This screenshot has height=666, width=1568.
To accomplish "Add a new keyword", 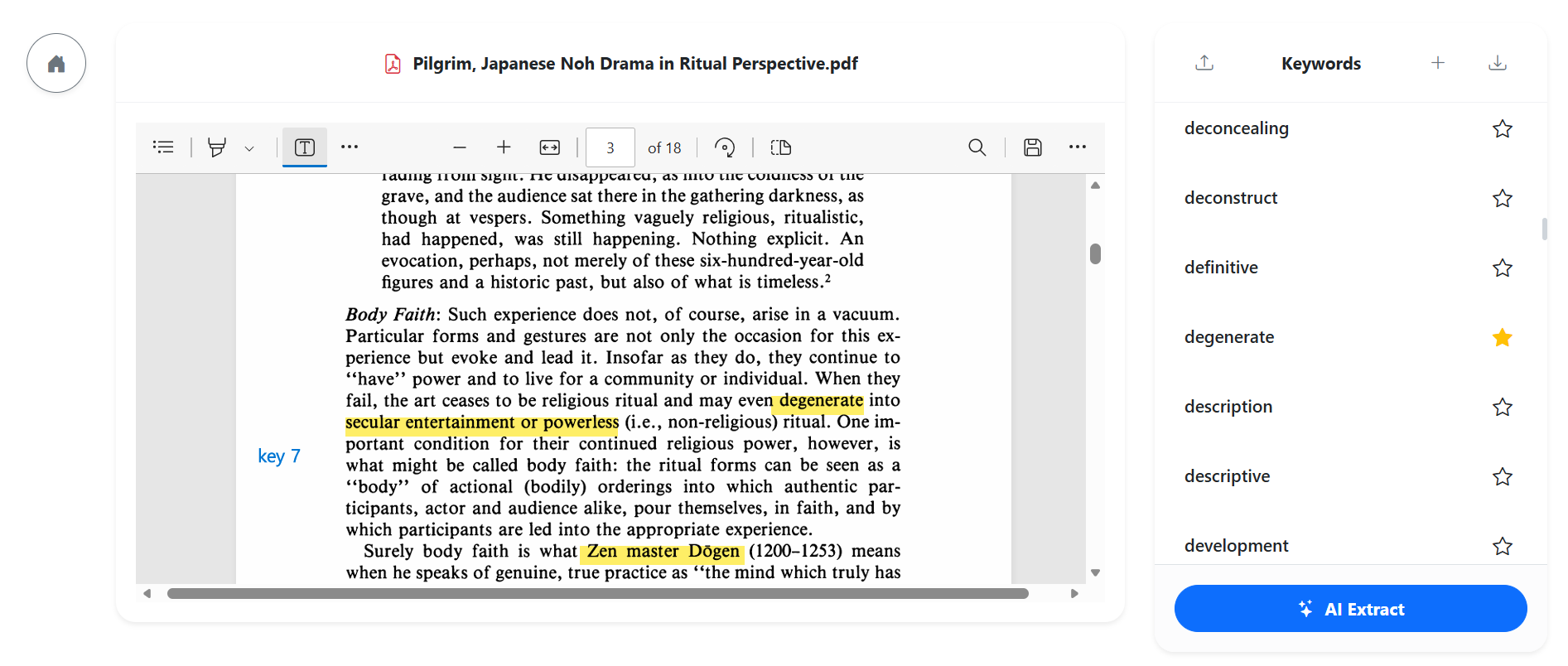I will pyautogui.click(x=1438, y=63).
